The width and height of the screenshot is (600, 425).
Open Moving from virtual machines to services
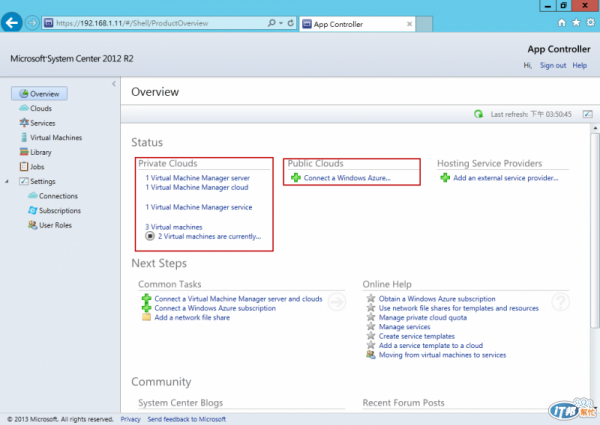(x=442, y=355)
